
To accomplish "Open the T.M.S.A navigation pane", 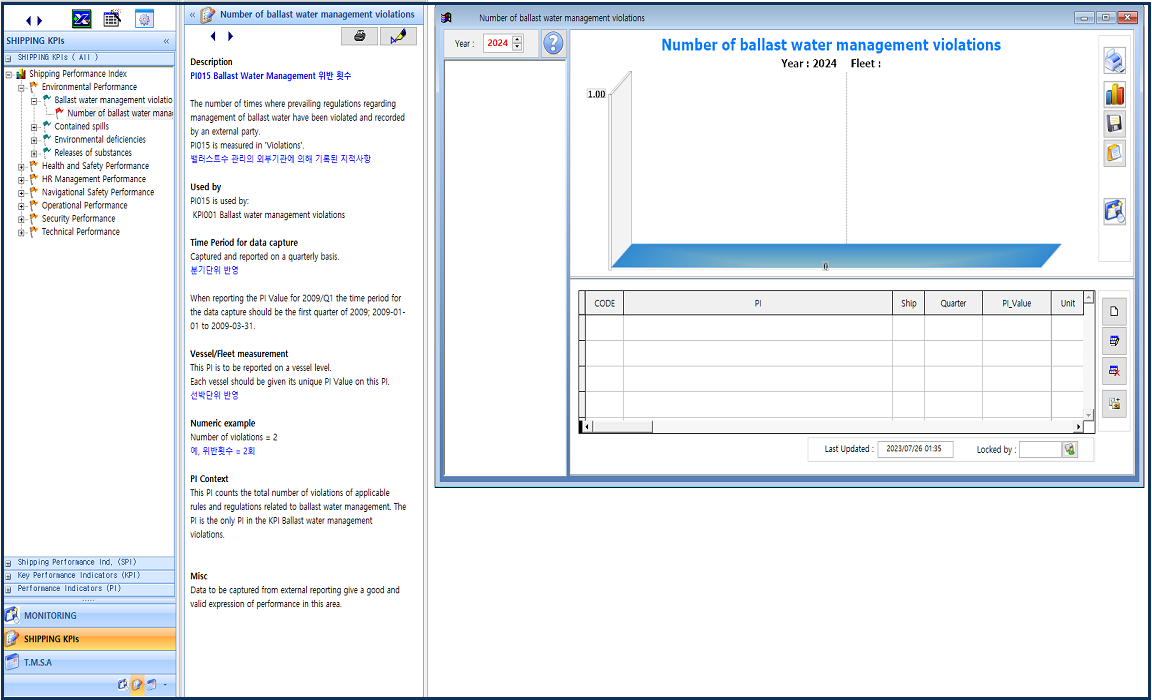I will 90,663.
